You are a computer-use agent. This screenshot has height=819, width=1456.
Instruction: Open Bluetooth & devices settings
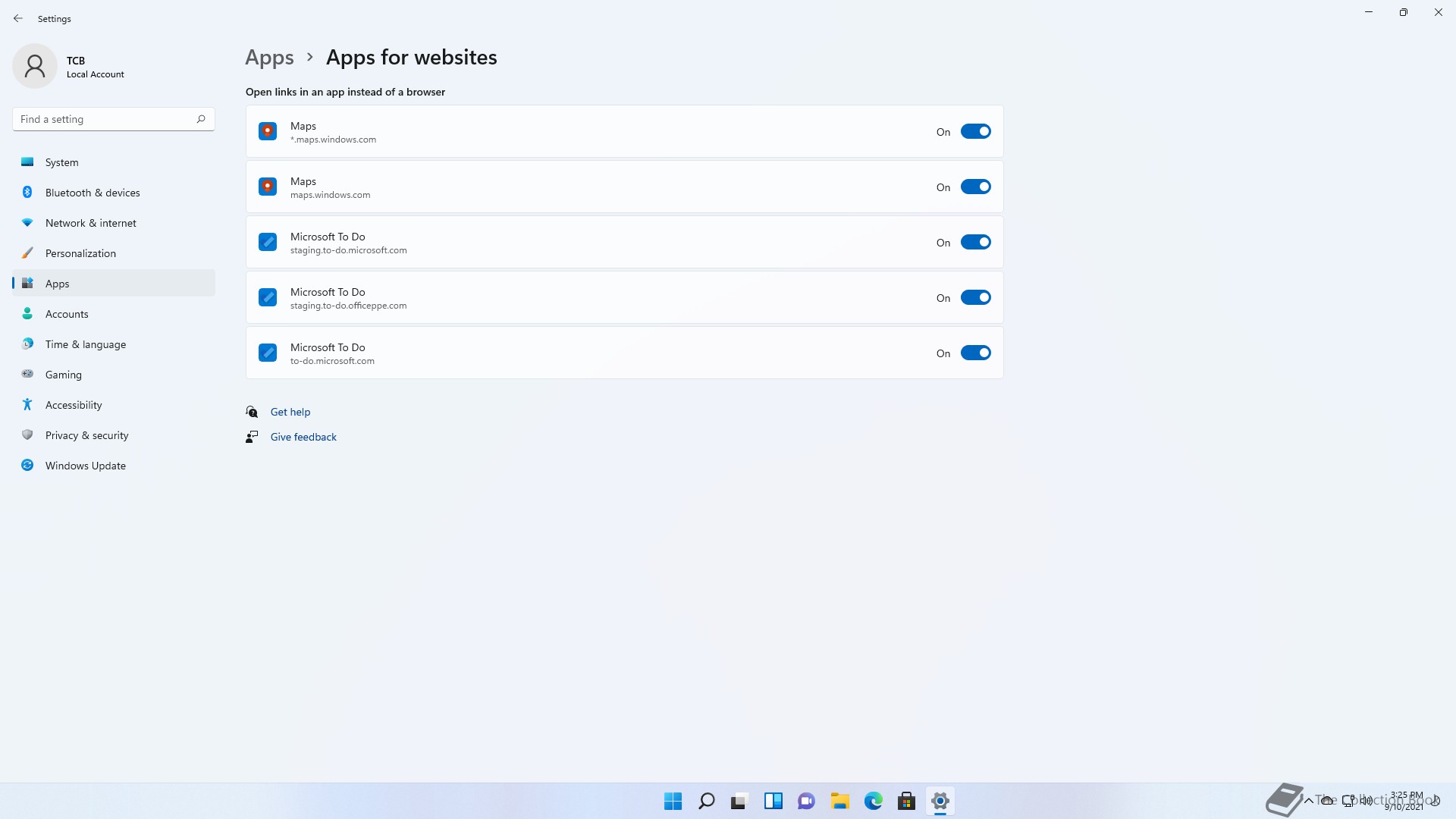coord(114,193)
